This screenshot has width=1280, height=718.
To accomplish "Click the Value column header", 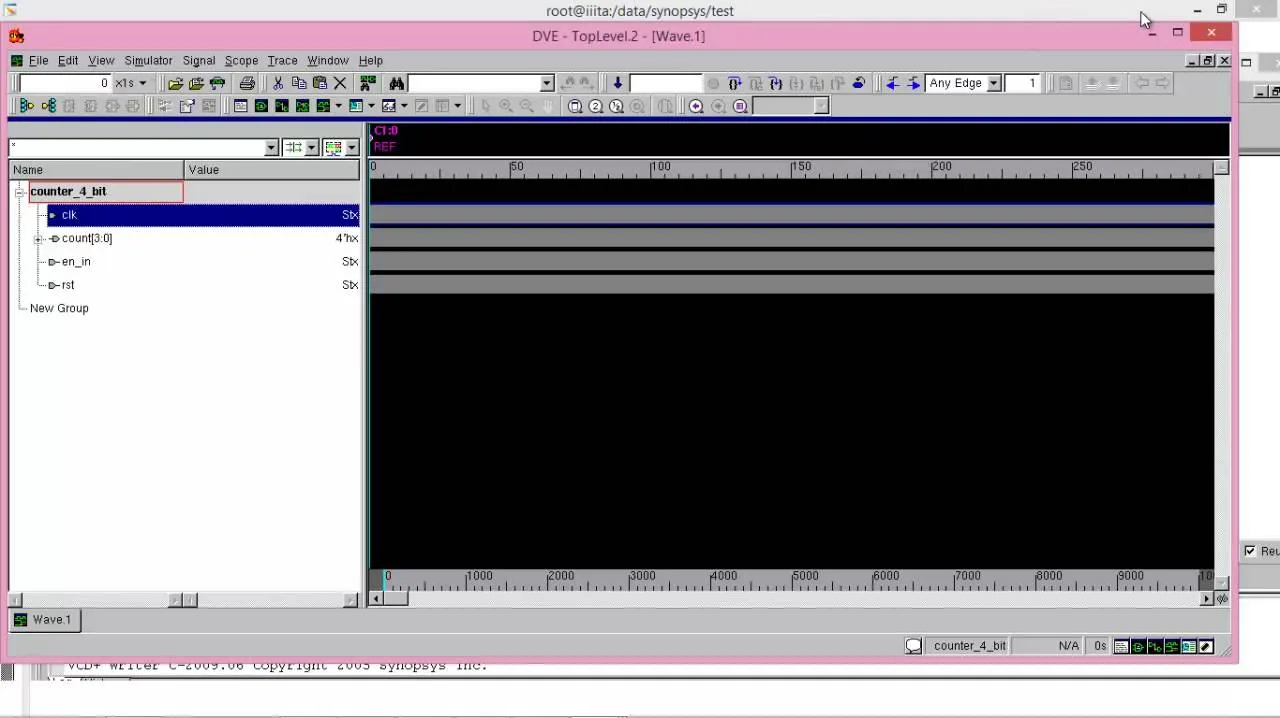I will (x=272, y=170).
